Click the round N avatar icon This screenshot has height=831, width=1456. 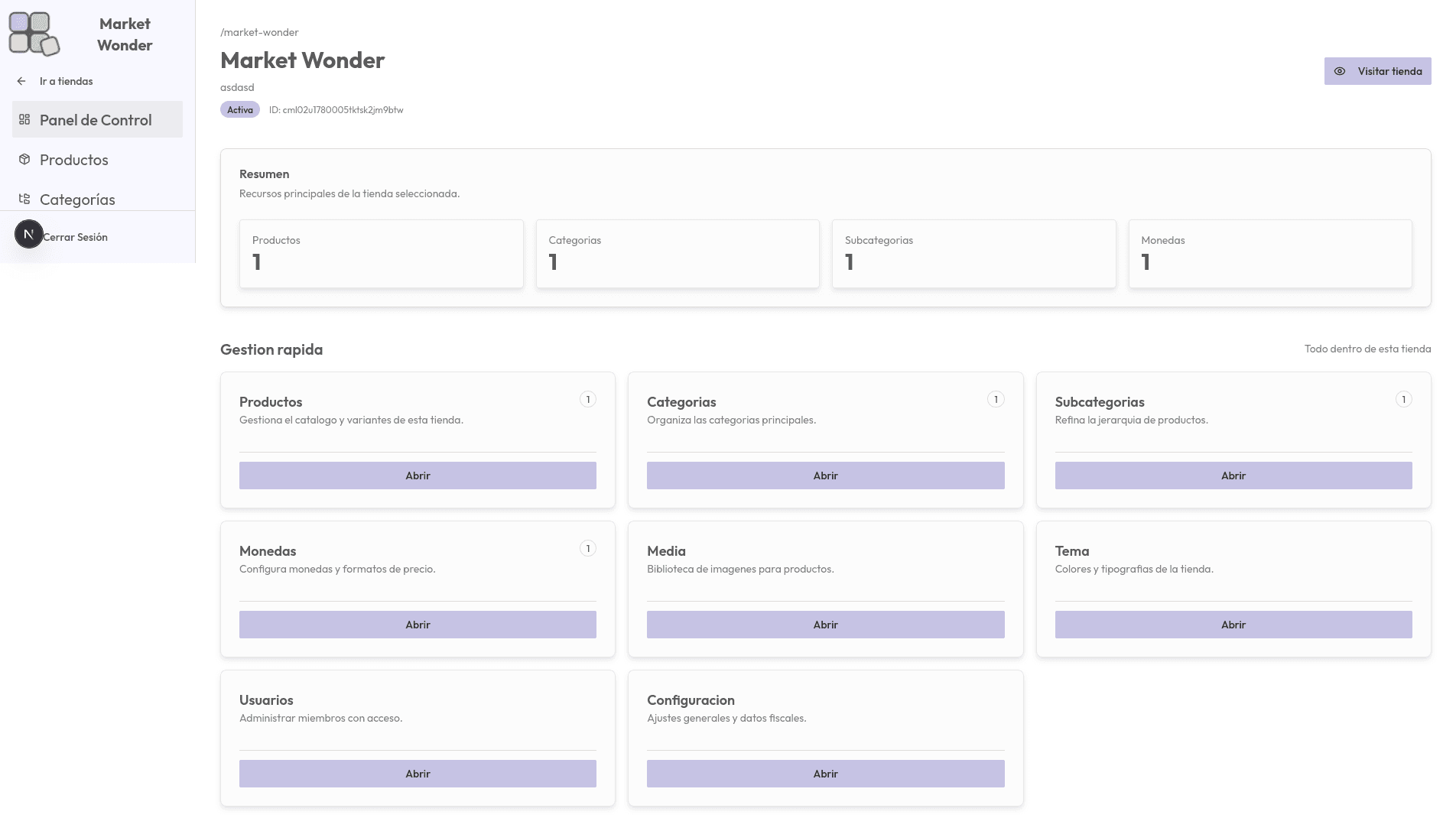(29, 234)
